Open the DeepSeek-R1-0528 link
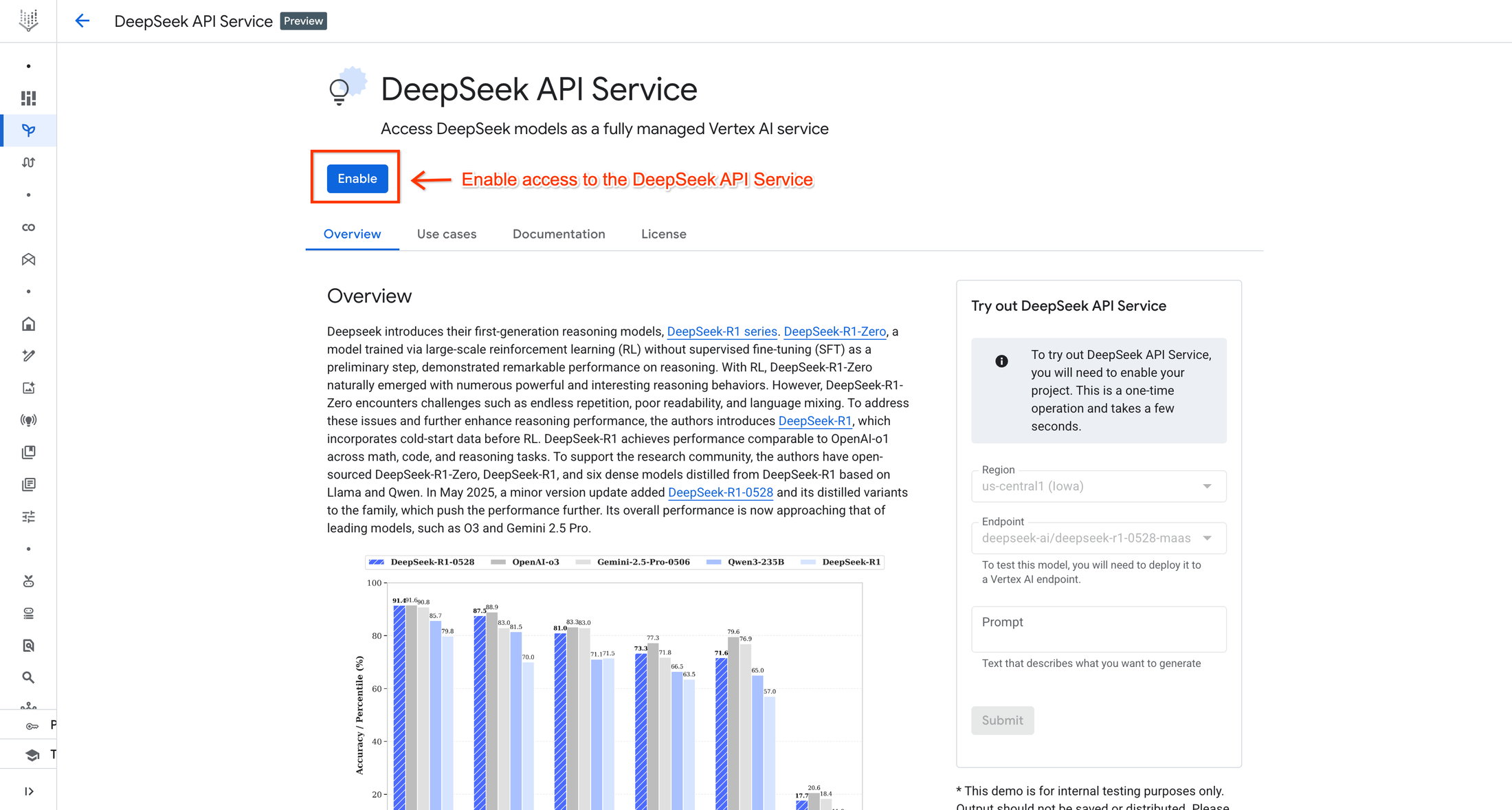 (720, 492)
